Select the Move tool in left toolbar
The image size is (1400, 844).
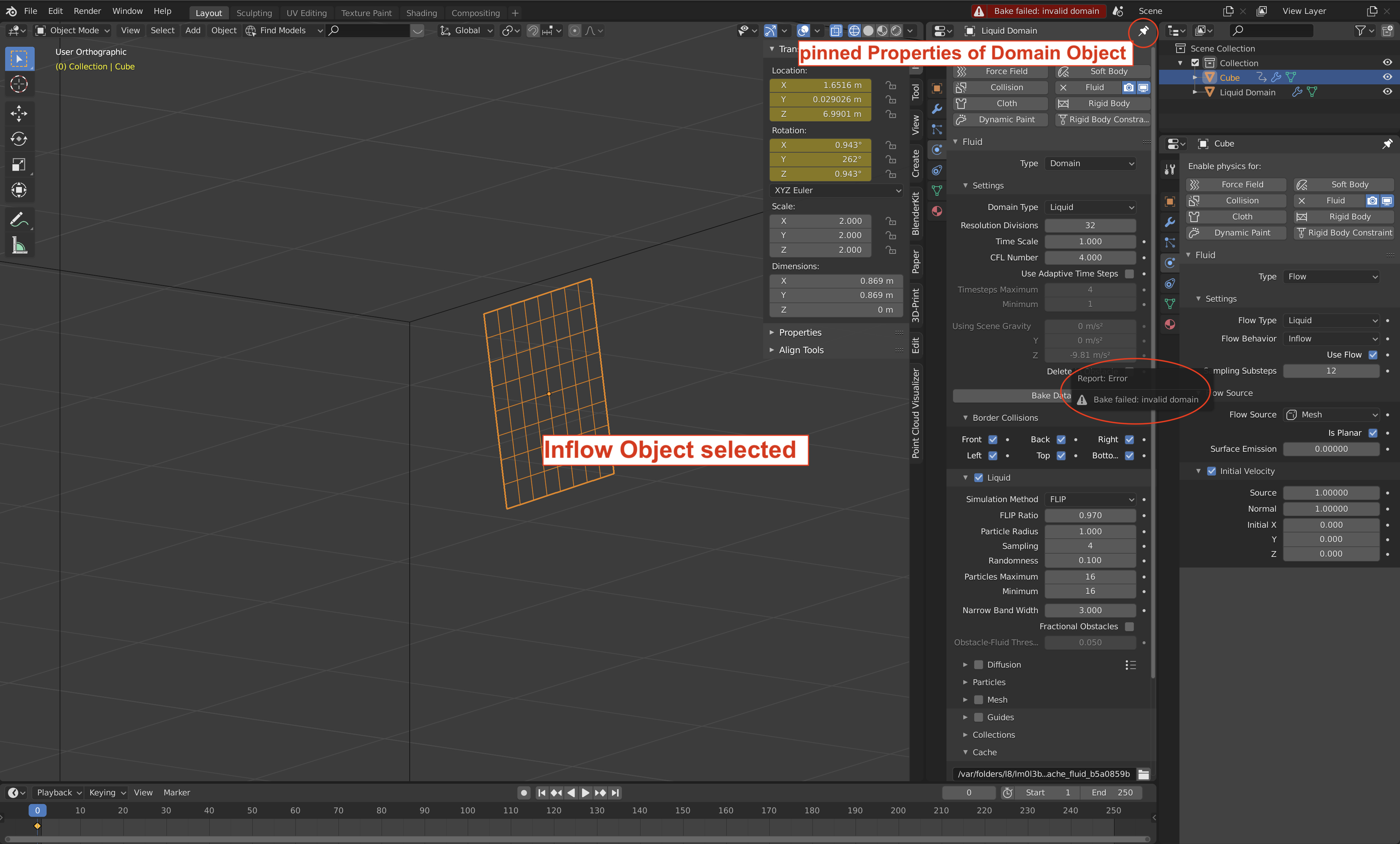coord(19,113)
